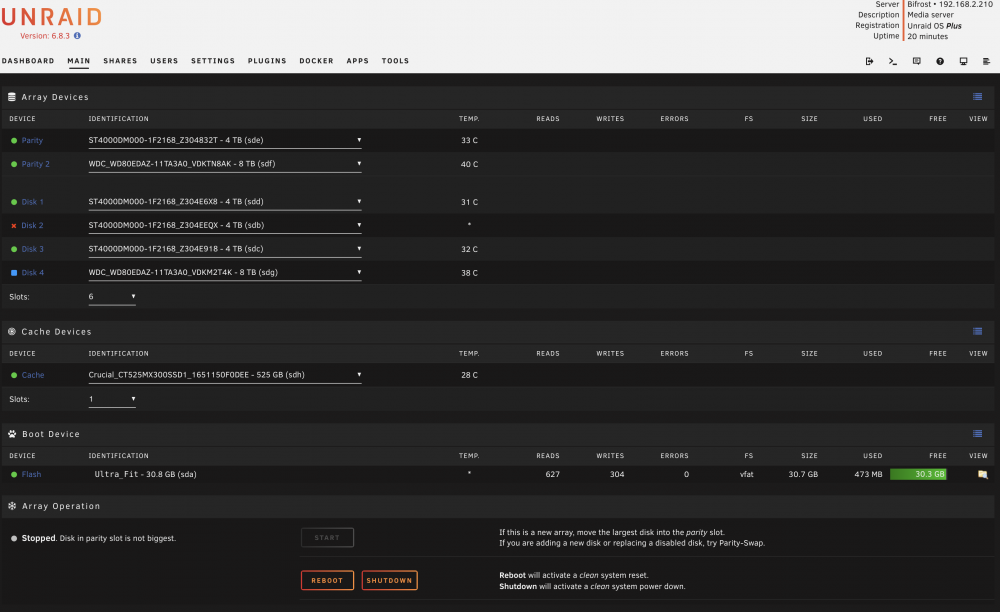Screen dimensions: 1000x612
Task: Browse the Flash device folder icon
Action: (x=983, y=474)
